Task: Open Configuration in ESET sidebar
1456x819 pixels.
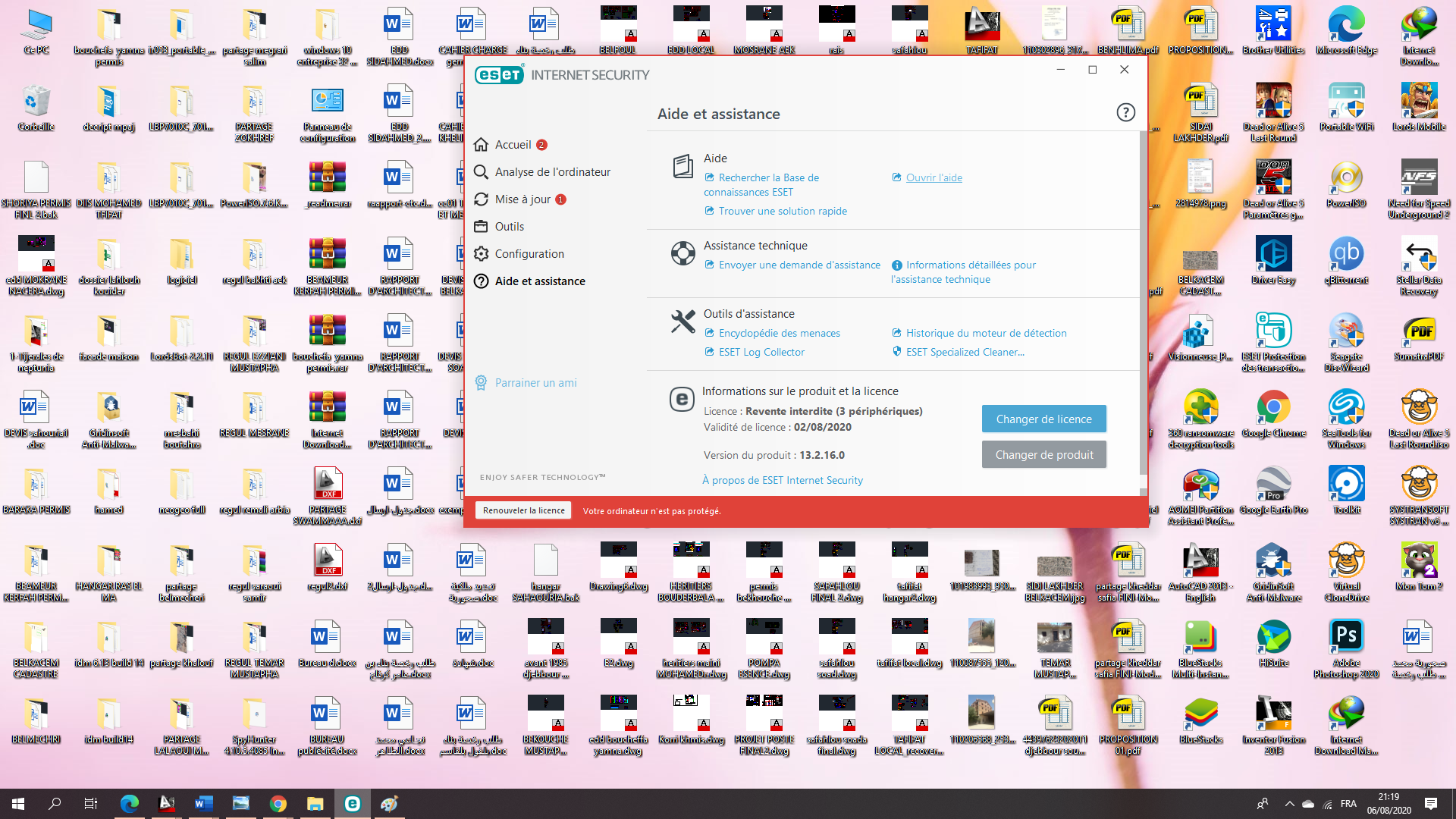Action: click(519, 254)
